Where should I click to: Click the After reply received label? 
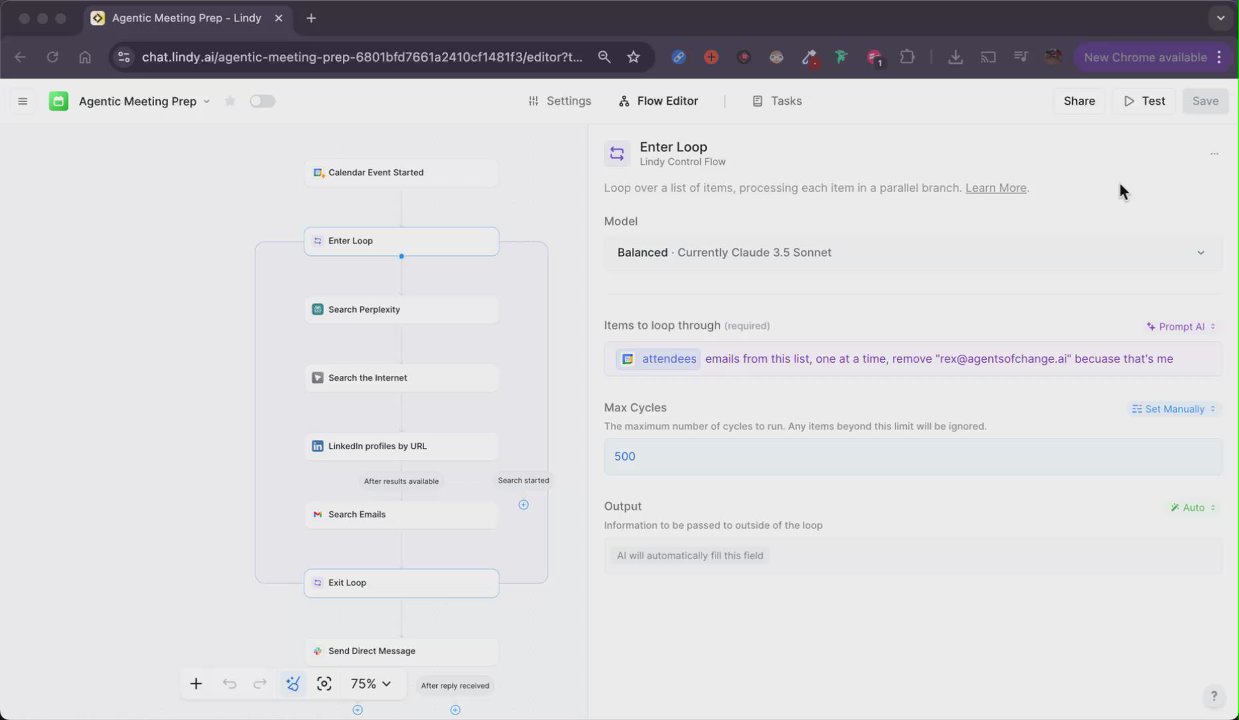[x=455, y=686]
